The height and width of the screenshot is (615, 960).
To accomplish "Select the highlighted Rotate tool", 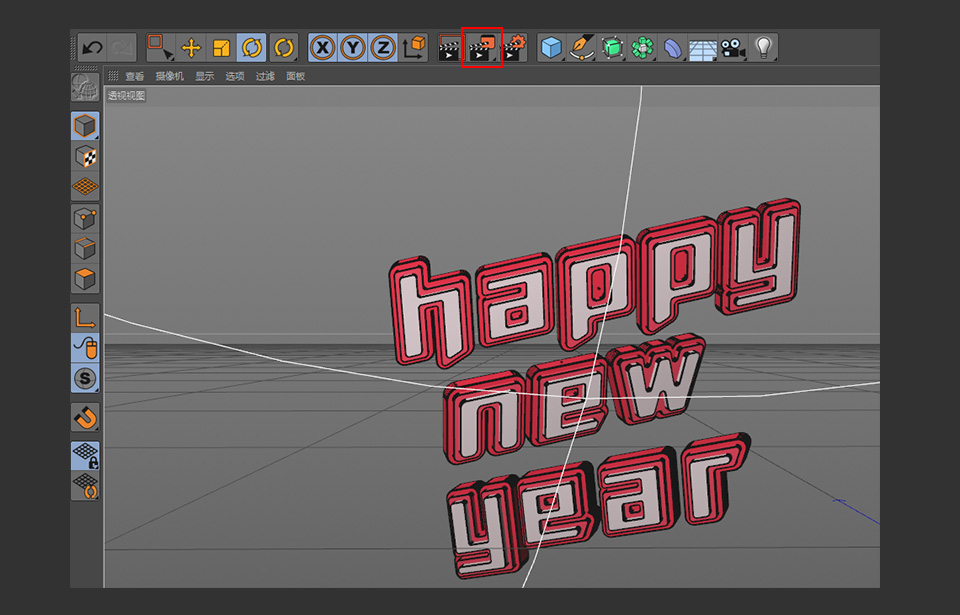I will (x=252, y=48).
